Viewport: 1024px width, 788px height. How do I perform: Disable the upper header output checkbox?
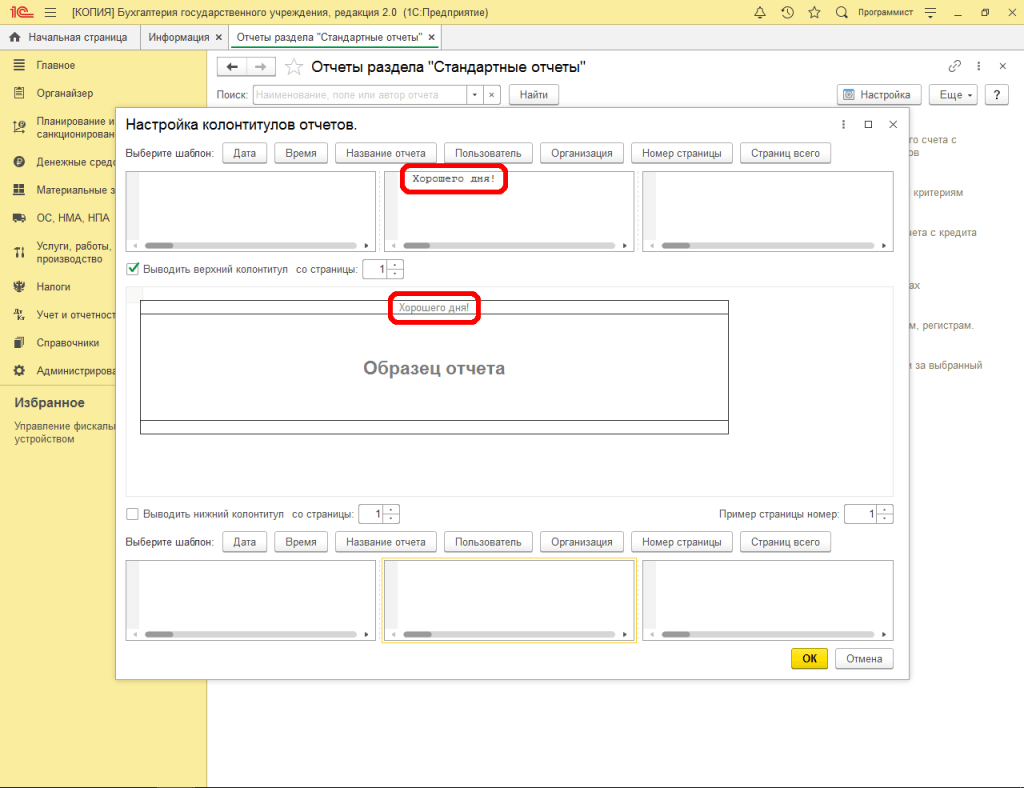click(133, 269)
